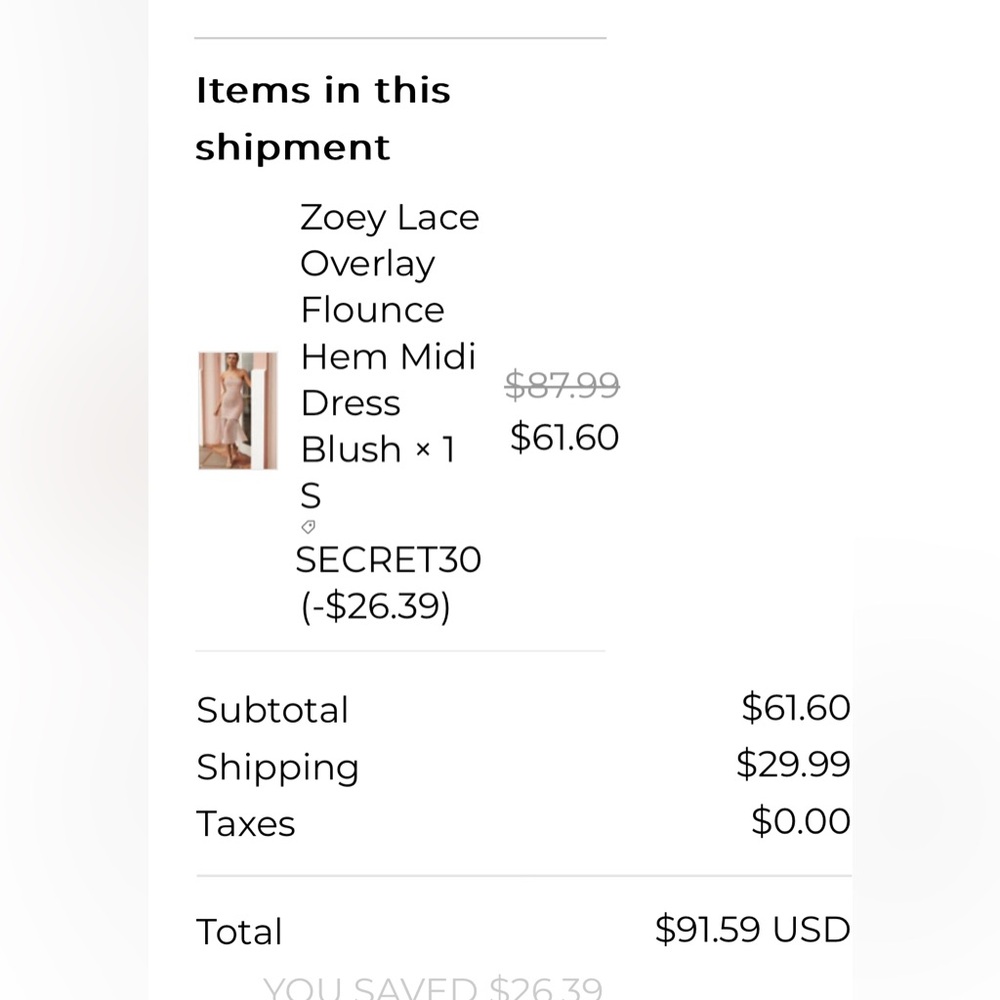This screenshot has height=1000, width=1000.
Task: Click the size S label
Action: click(311, 496)
